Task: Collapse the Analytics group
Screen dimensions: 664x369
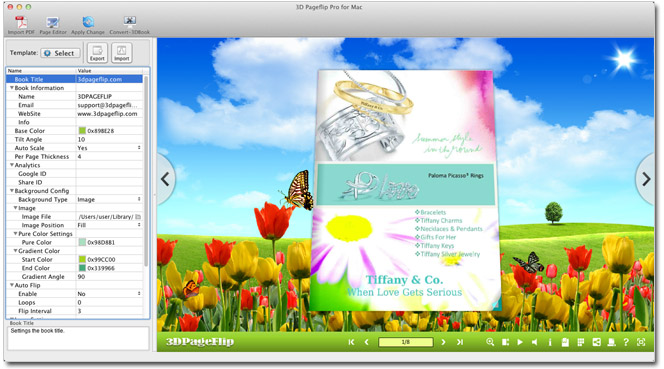Action: click(12, 165)
